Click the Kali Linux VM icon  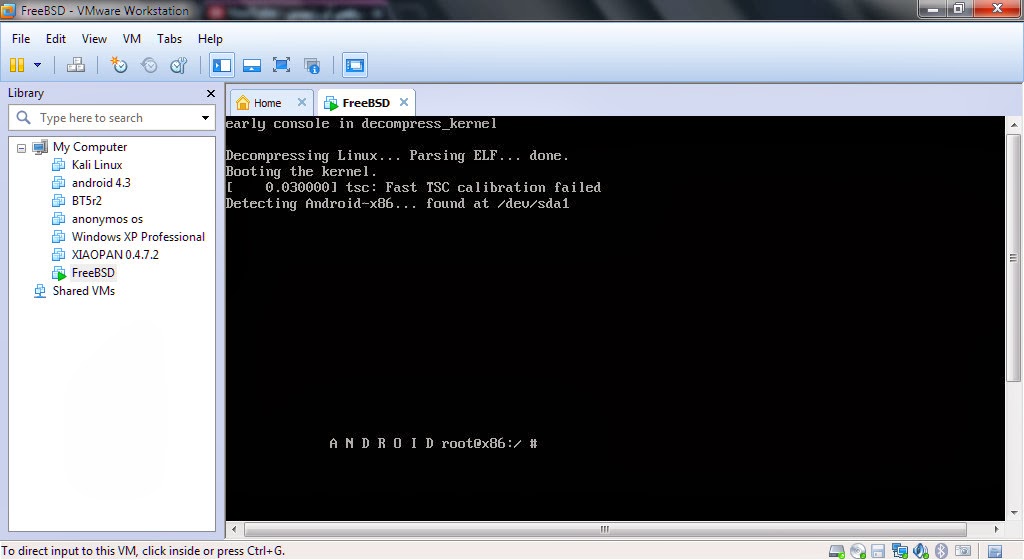pos(59,164)
